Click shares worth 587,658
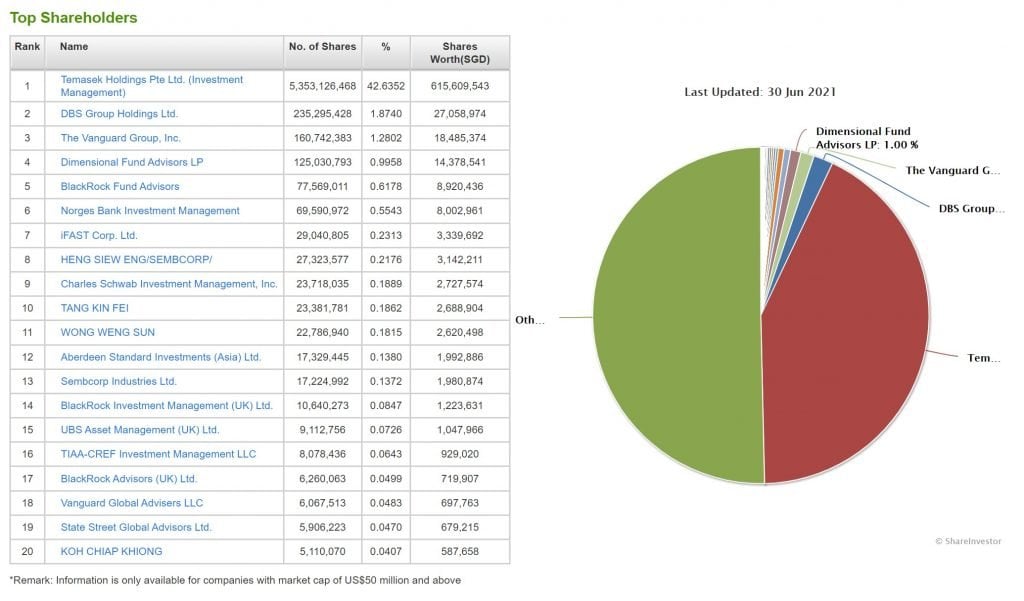 (460, 551)
